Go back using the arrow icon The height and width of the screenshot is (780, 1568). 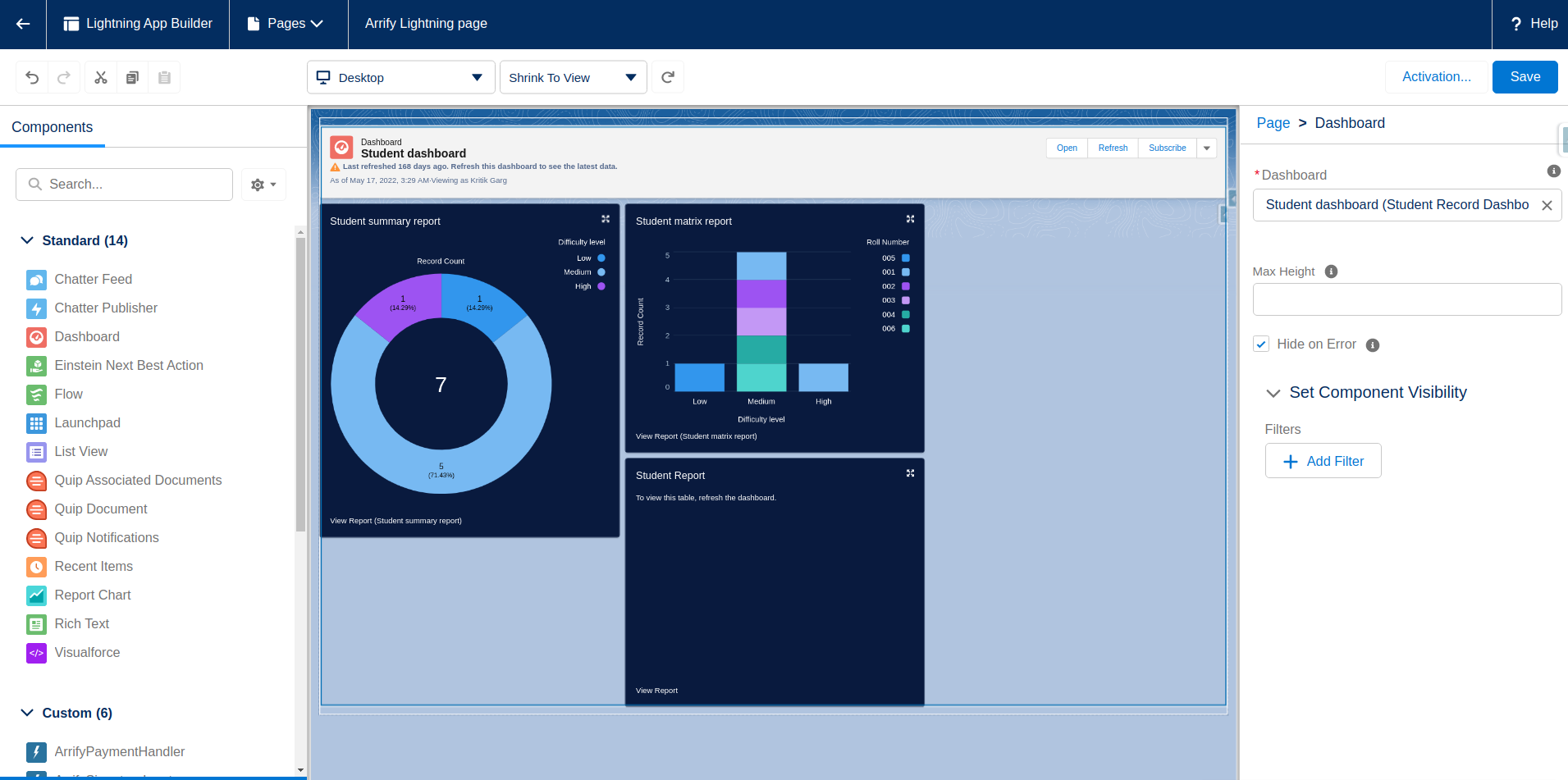pos(23,24)
